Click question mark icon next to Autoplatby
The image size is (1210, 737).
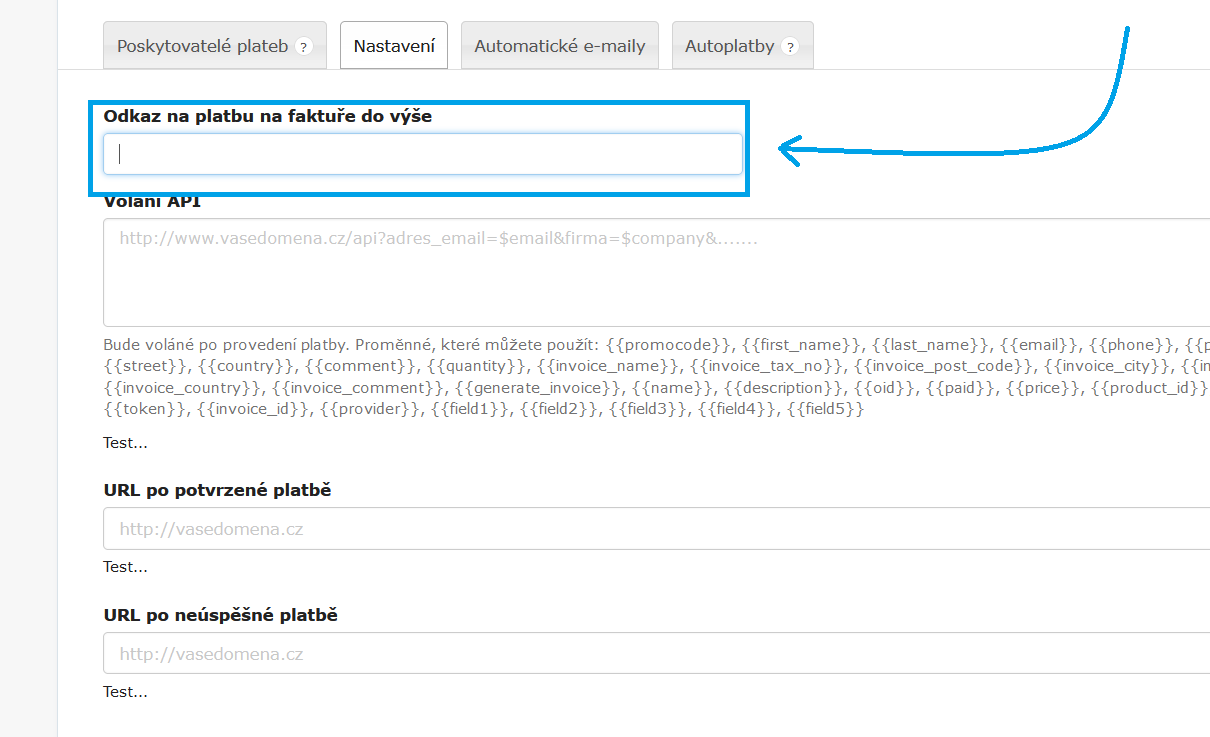[790, 47]
